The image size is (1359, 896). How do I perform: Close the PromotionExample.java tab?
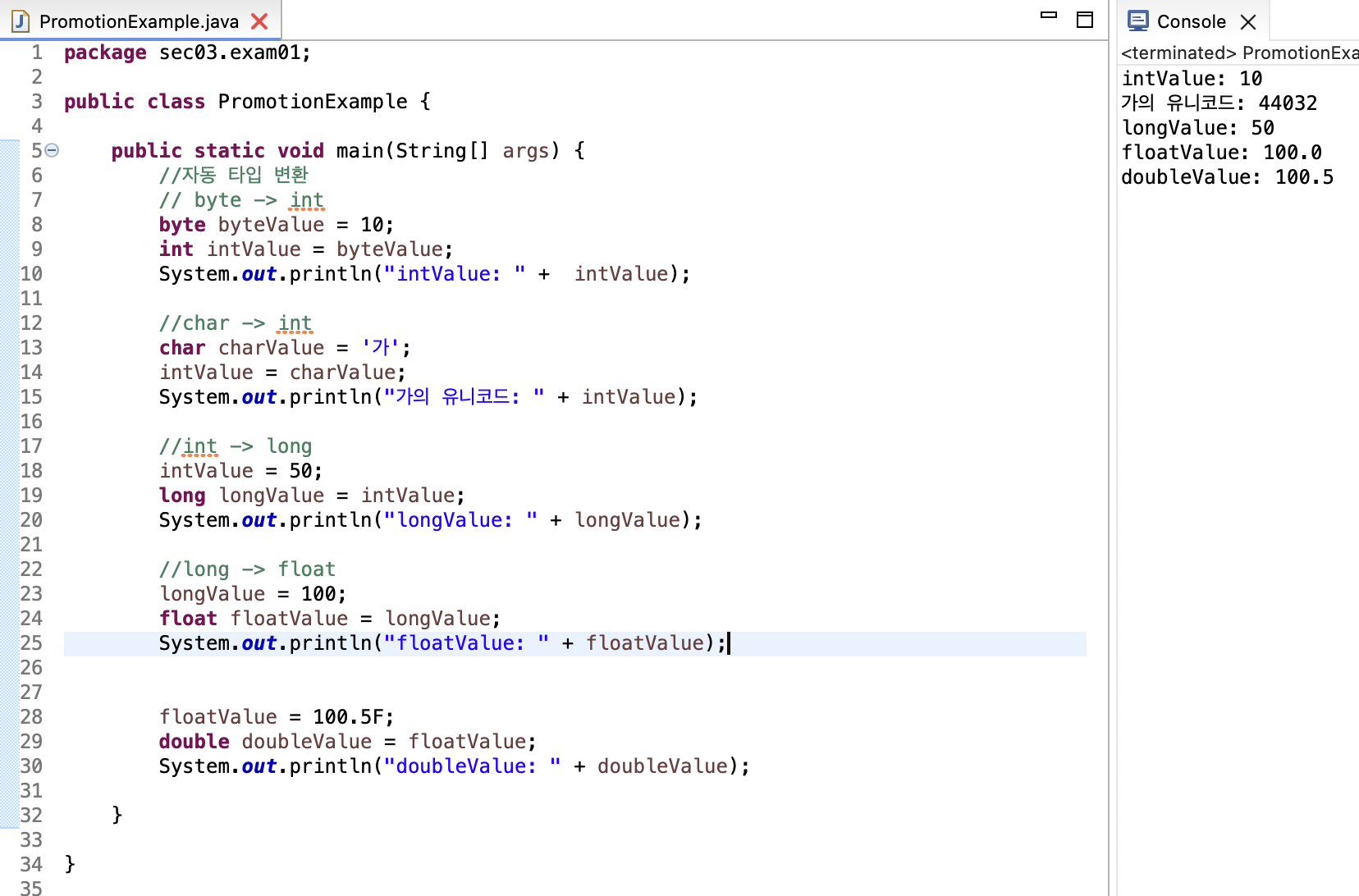[259, 21]
